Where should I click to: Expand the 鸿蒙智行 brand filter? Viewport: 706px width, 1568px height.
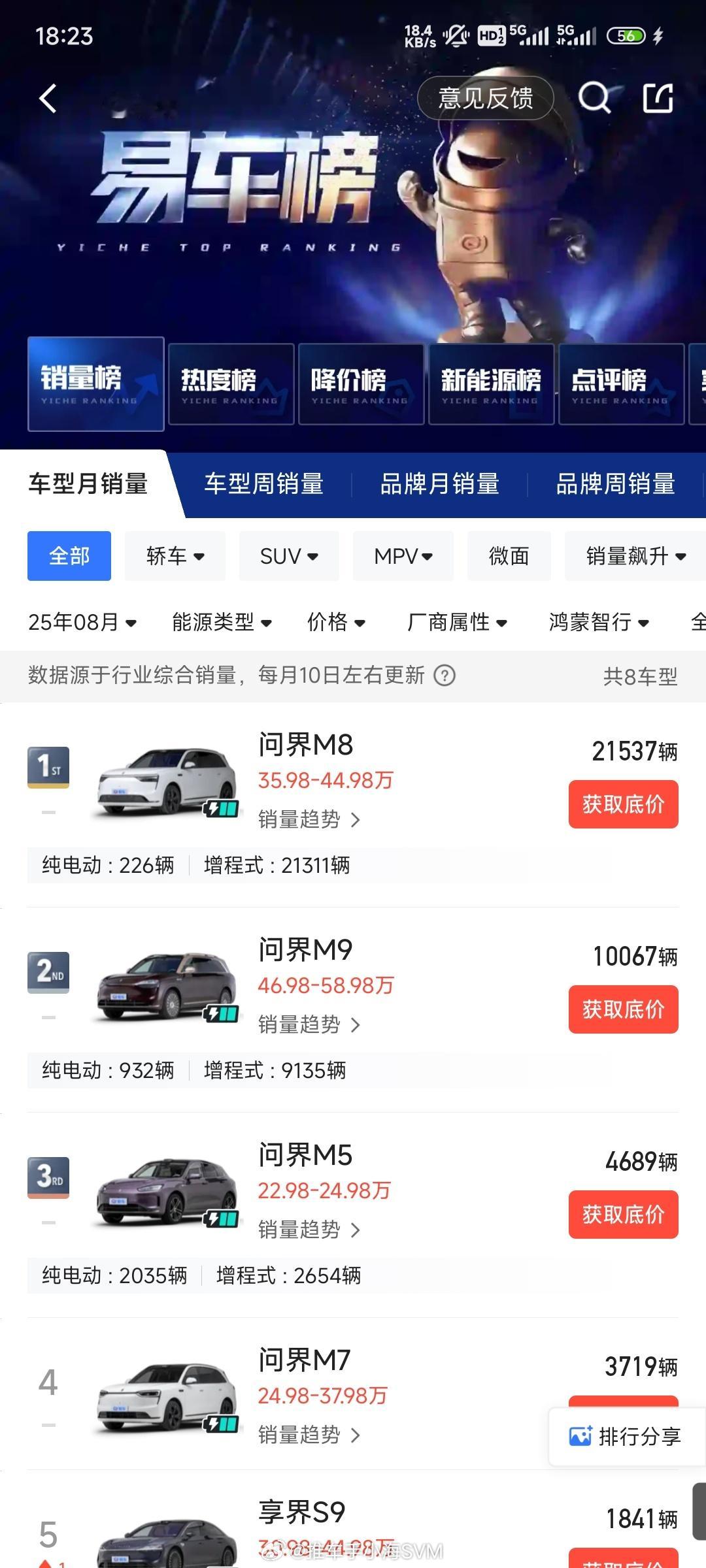[x=599, y=622]
